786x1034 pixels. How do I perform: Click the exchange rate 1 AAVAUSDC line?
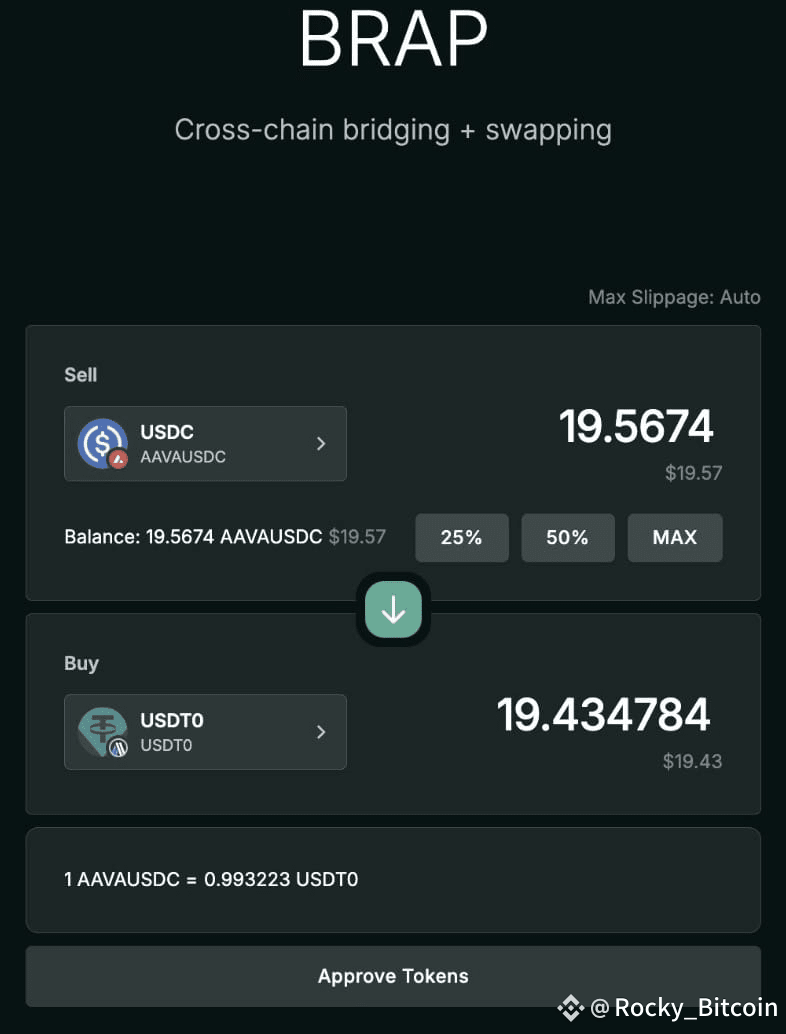211,879
